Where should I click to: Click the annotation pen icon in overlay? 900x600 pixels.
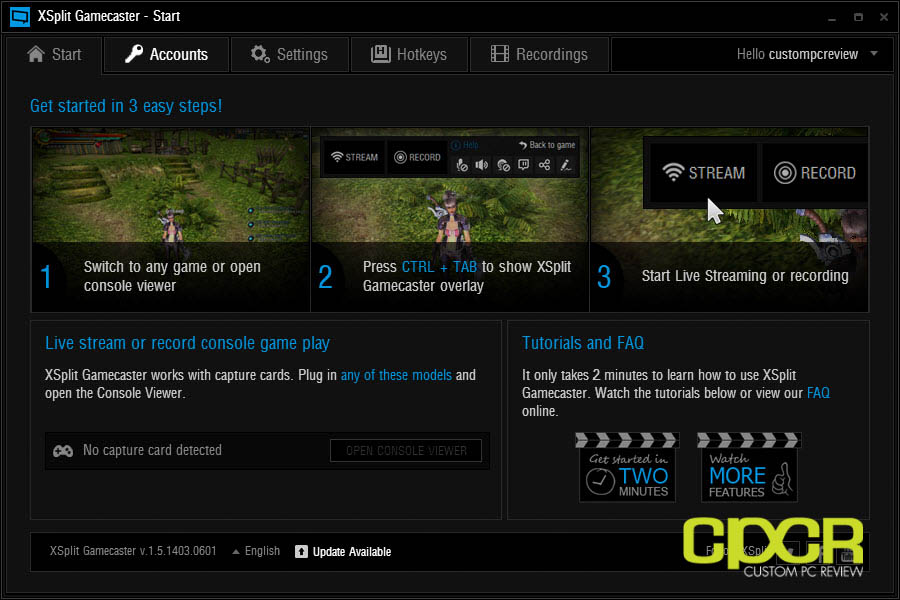click(565, 165)
